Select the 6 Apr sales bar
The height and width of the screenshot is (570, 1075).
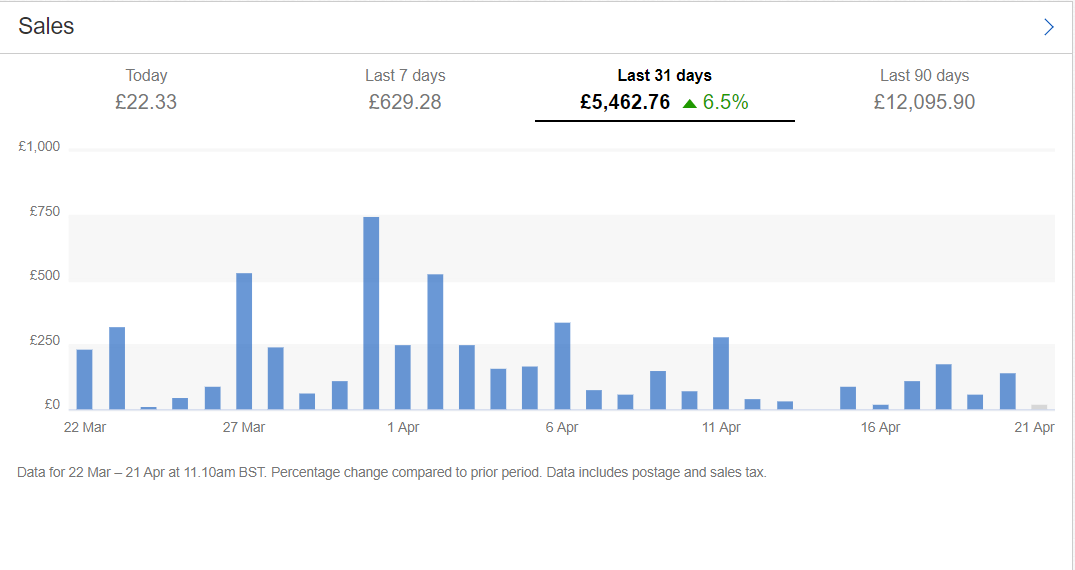coord(562,366)
